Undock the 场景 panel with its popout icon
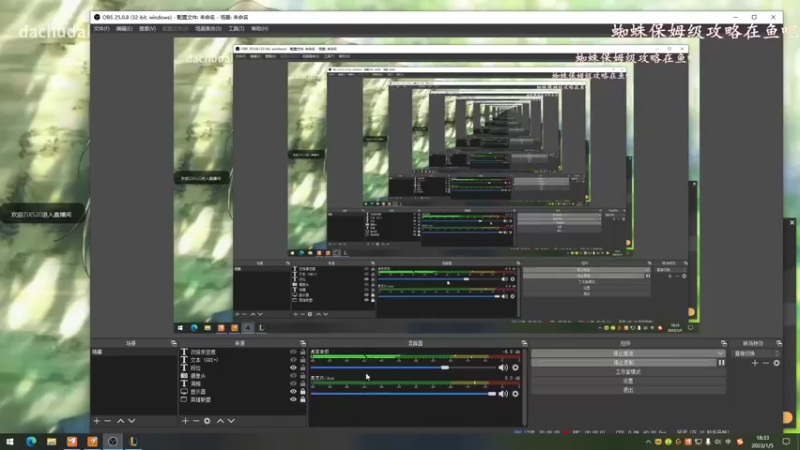The image size is (800, 450). (173, 343)
